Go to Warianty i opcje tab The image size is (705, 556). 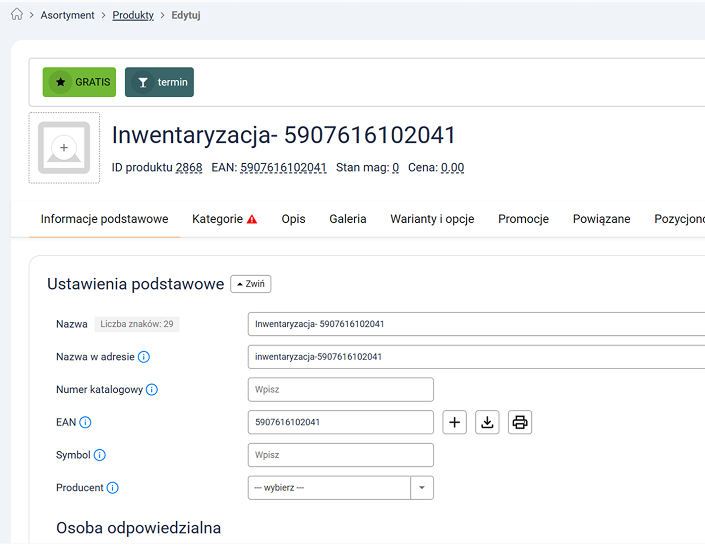point(432,219)
